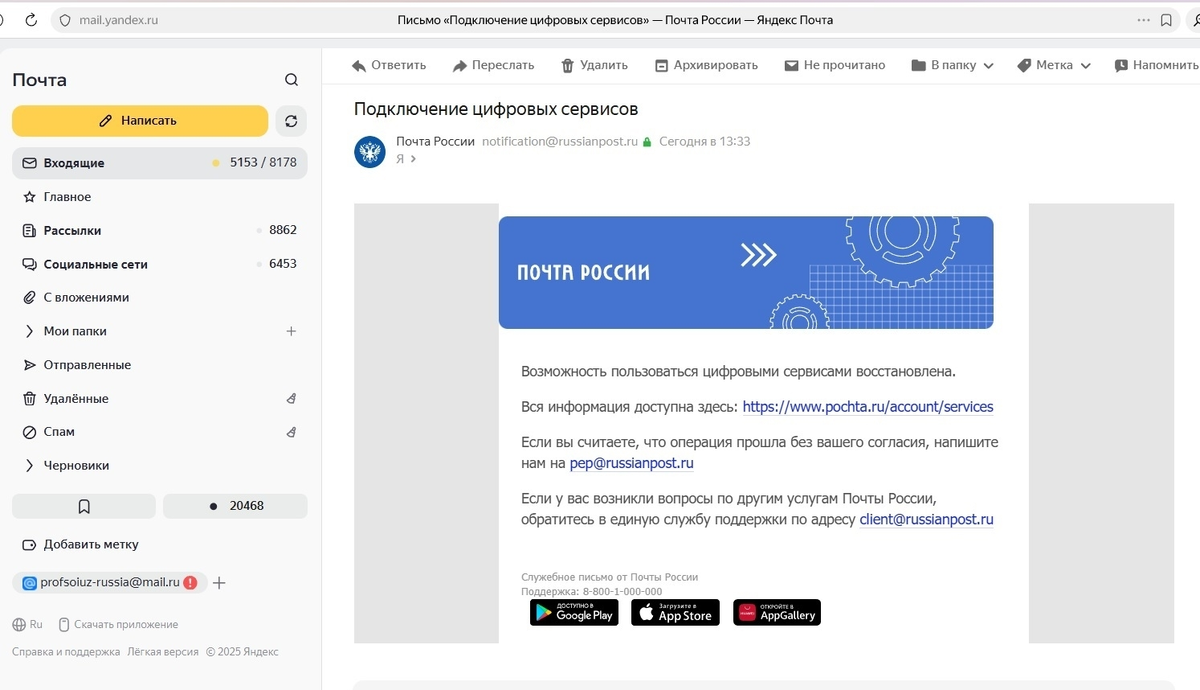Viewport: 1200px width, 690px height.
Task: Click unread filter showing 20468
Action: [x=235, y=506]
